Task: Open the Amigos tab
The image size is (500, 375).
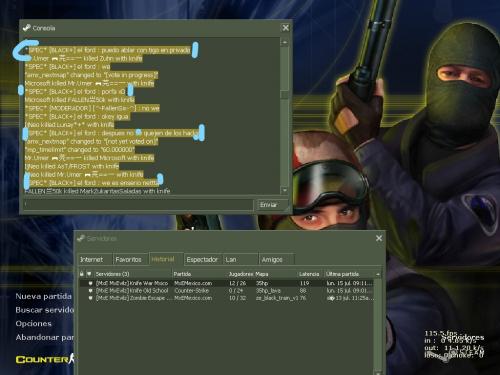Action: coord(272,259)
